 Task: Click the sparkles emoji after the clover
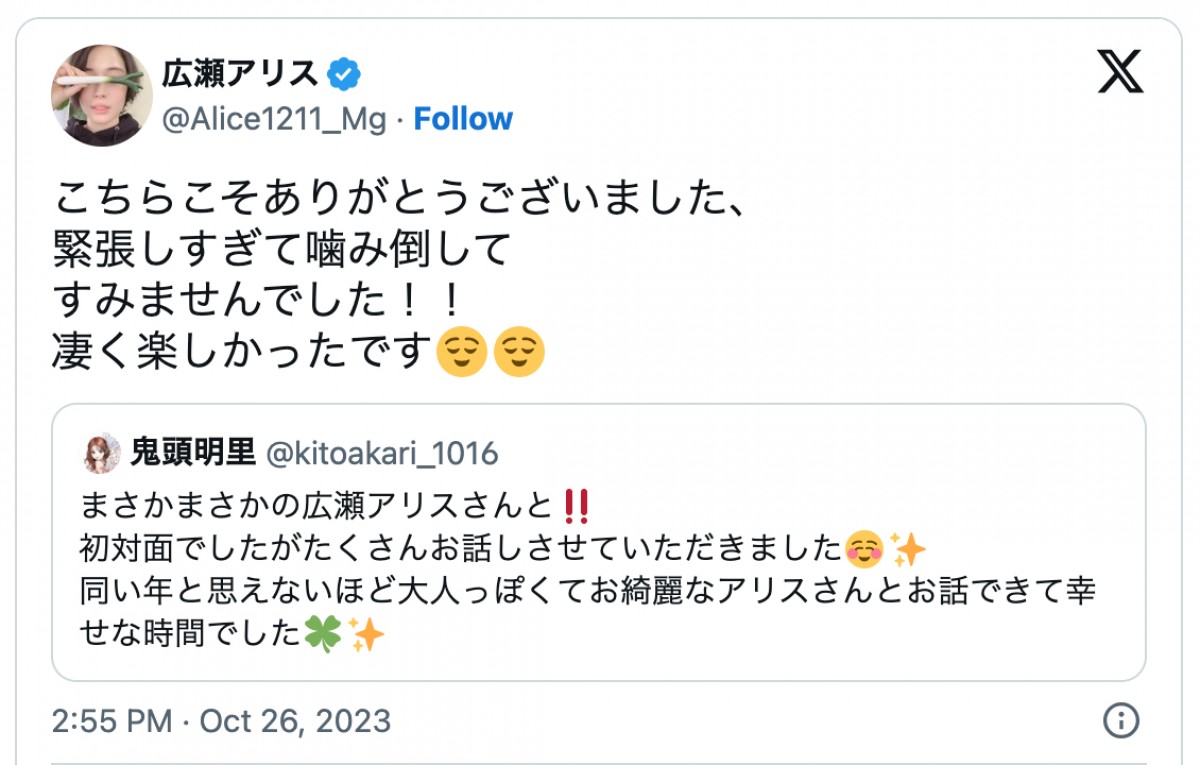click(366, 634)
